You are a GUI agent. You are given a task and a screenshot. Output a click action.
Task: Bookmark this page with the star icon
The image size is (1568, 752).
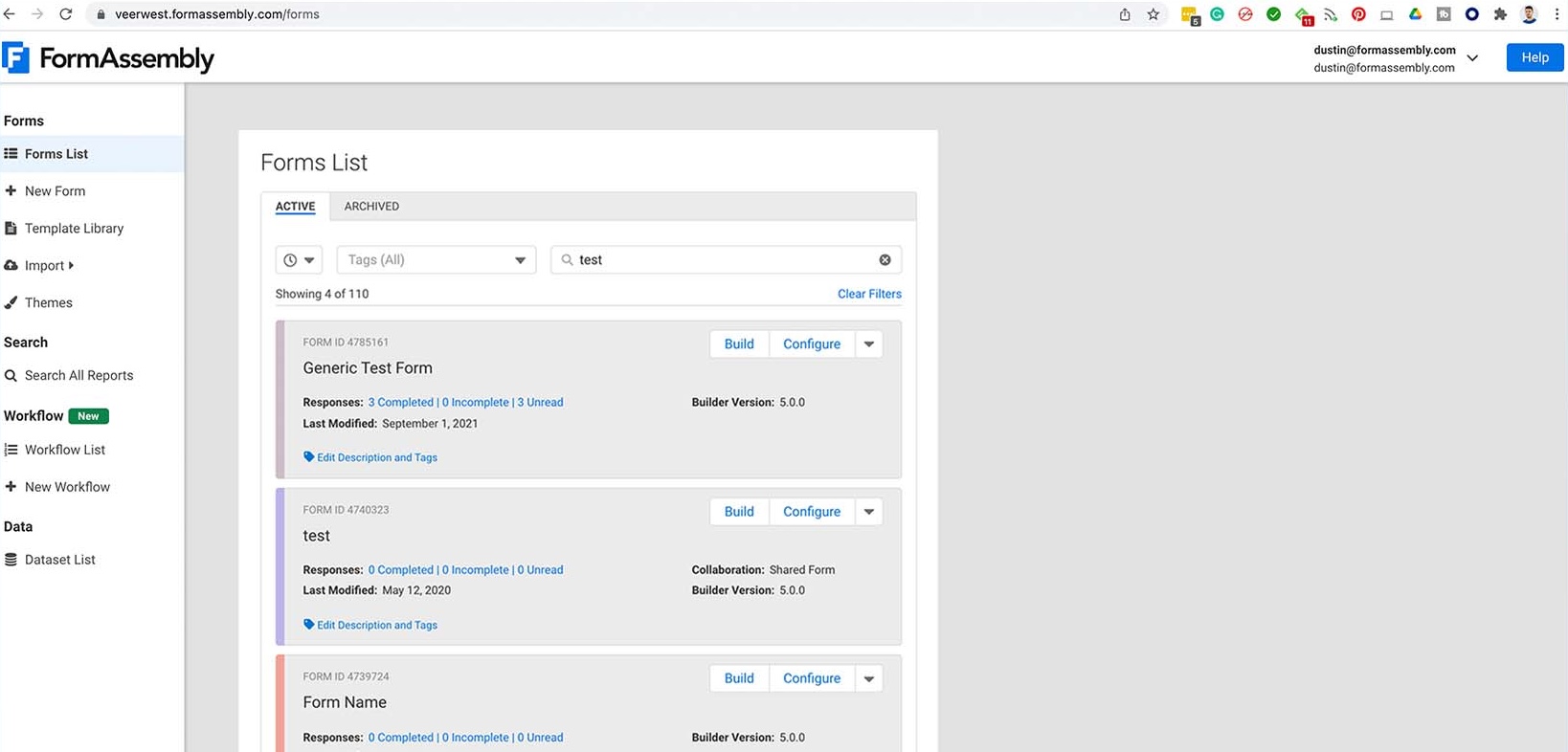tap(1154, 14)
